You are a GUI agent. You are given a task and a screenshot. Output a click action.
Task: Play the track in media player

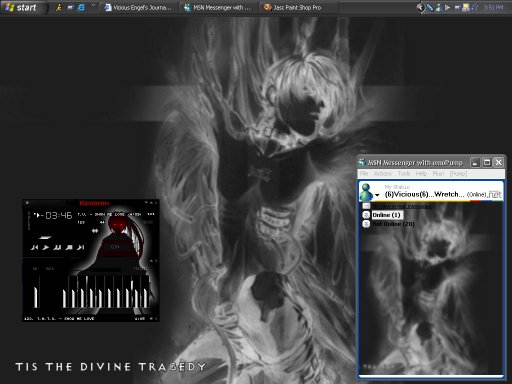46,247
